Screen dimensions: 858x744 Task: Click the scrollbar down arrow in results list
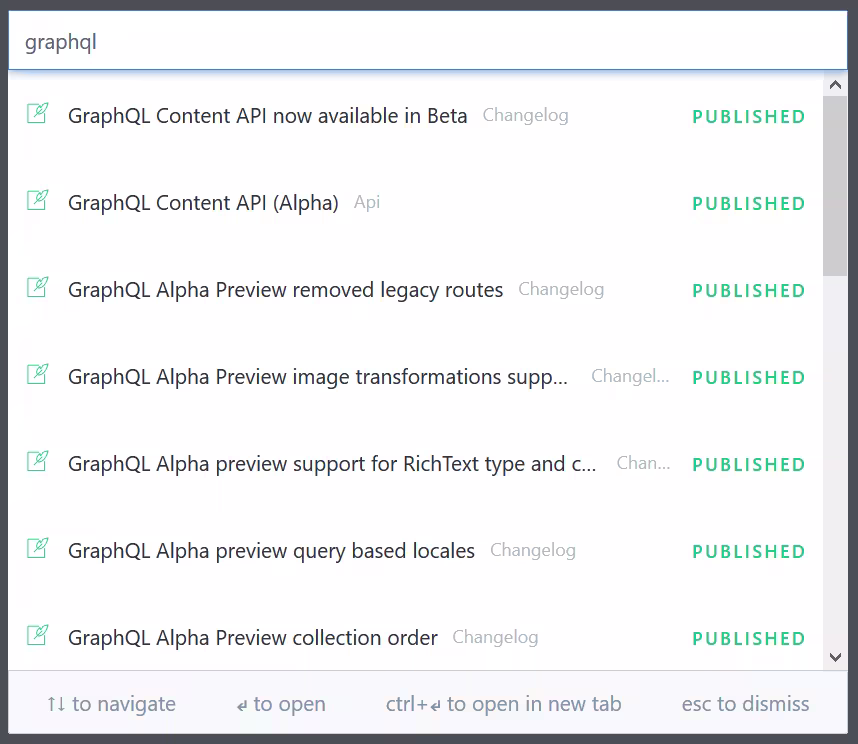click(x=835, y=657)
